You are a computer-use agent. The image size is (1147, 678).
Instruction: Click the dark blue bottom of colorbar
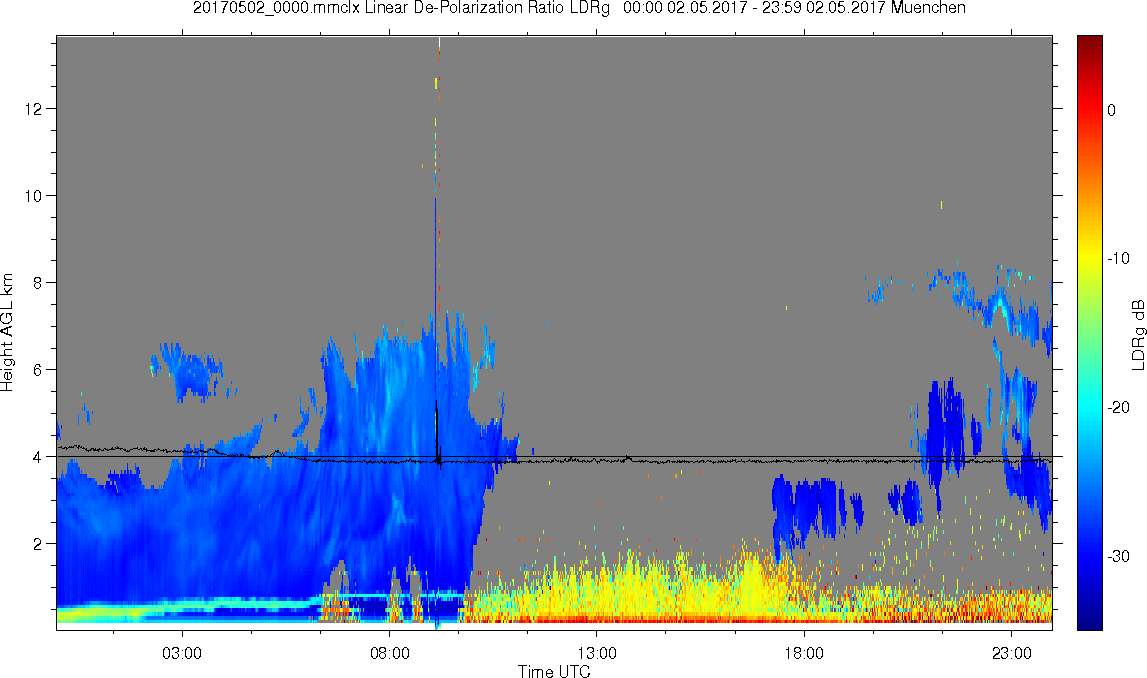[1089, 618]
